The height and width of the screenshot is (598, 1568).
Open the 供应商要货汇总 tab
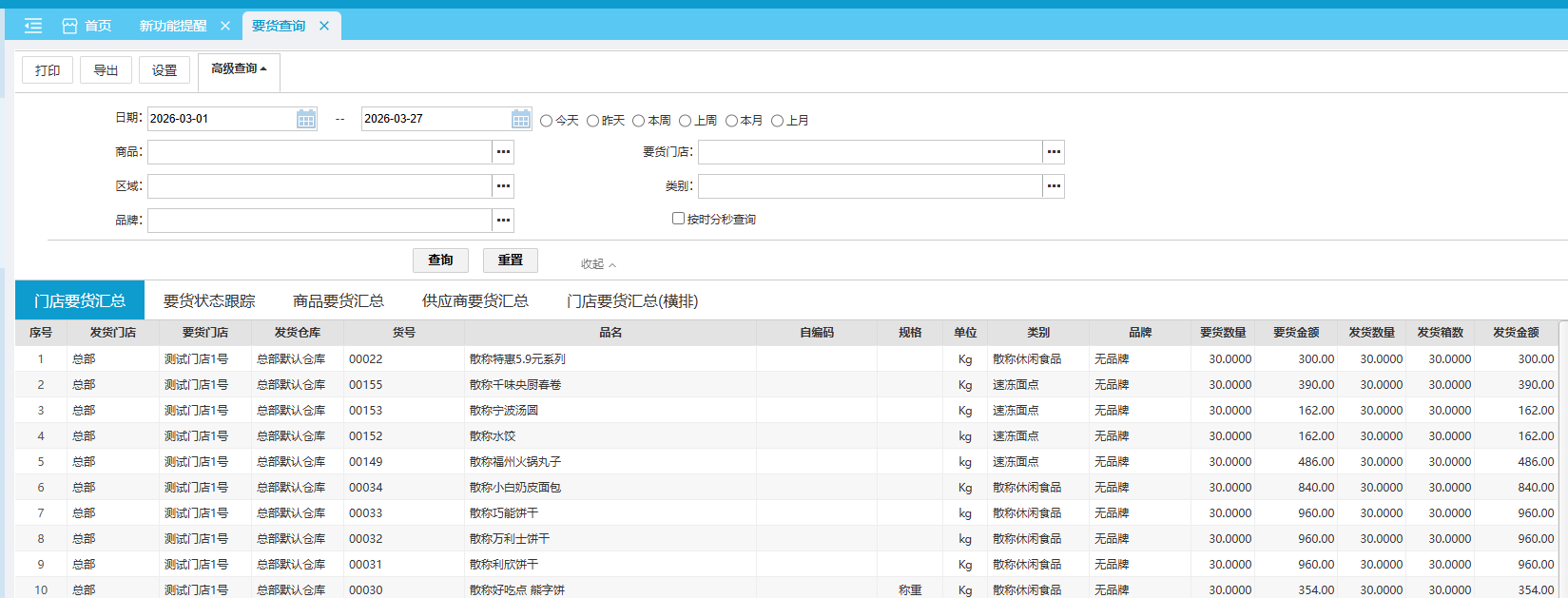click(x=474, y=301)
